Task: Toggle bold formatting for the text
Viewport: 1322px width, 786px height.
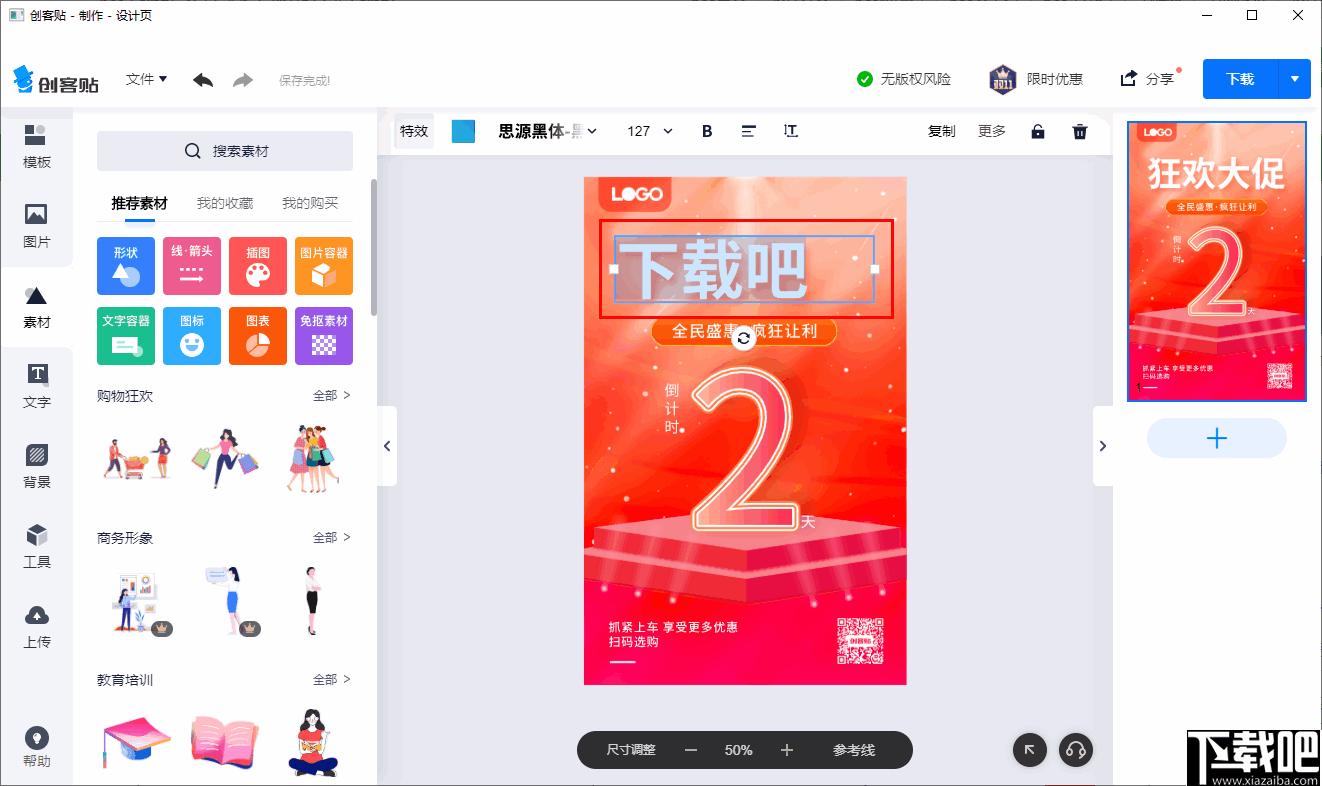Action: point(707,131)
